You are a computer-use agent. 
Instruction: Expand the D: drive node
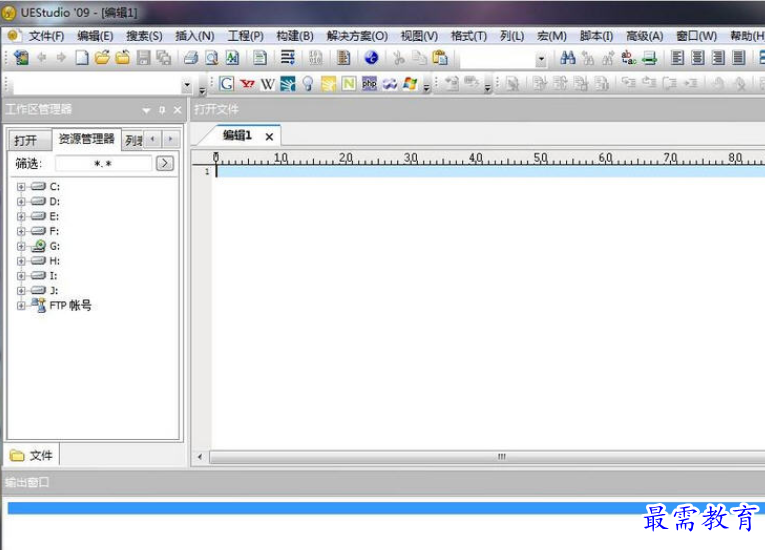(20, 201)
